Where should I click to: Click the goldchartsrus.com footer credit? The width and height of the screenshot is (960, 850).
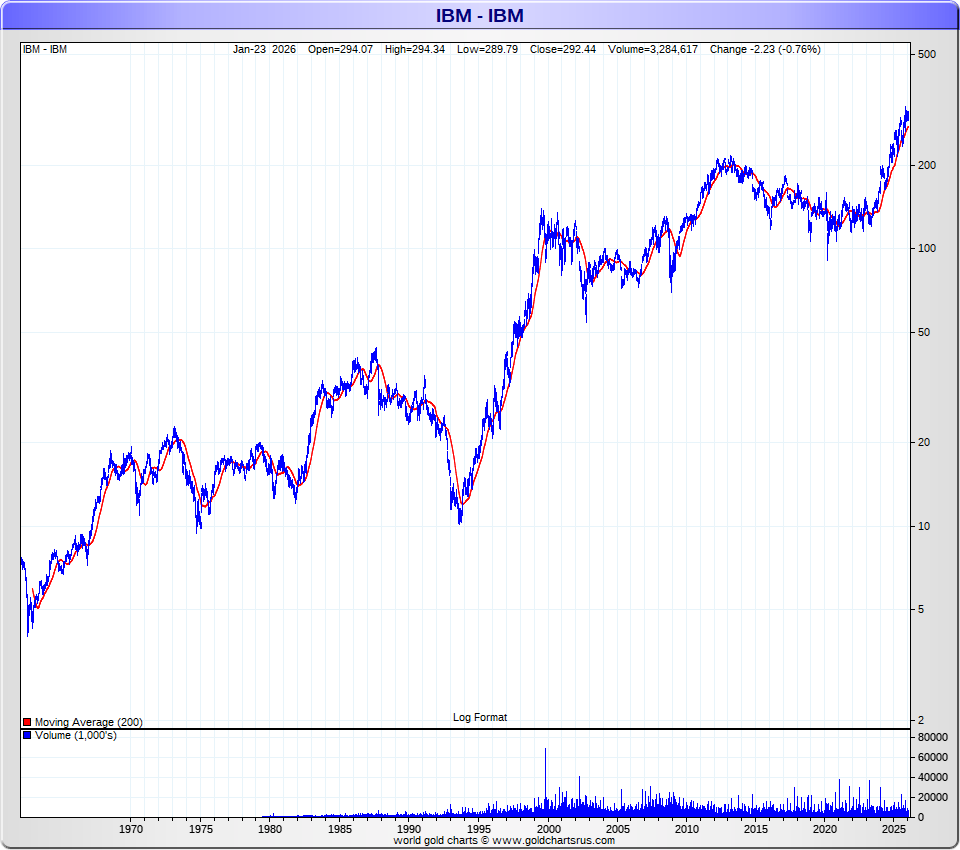point(504,841)
